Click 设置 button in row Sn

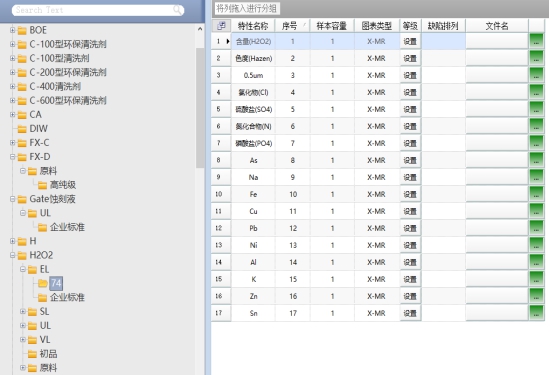point(410,313)
